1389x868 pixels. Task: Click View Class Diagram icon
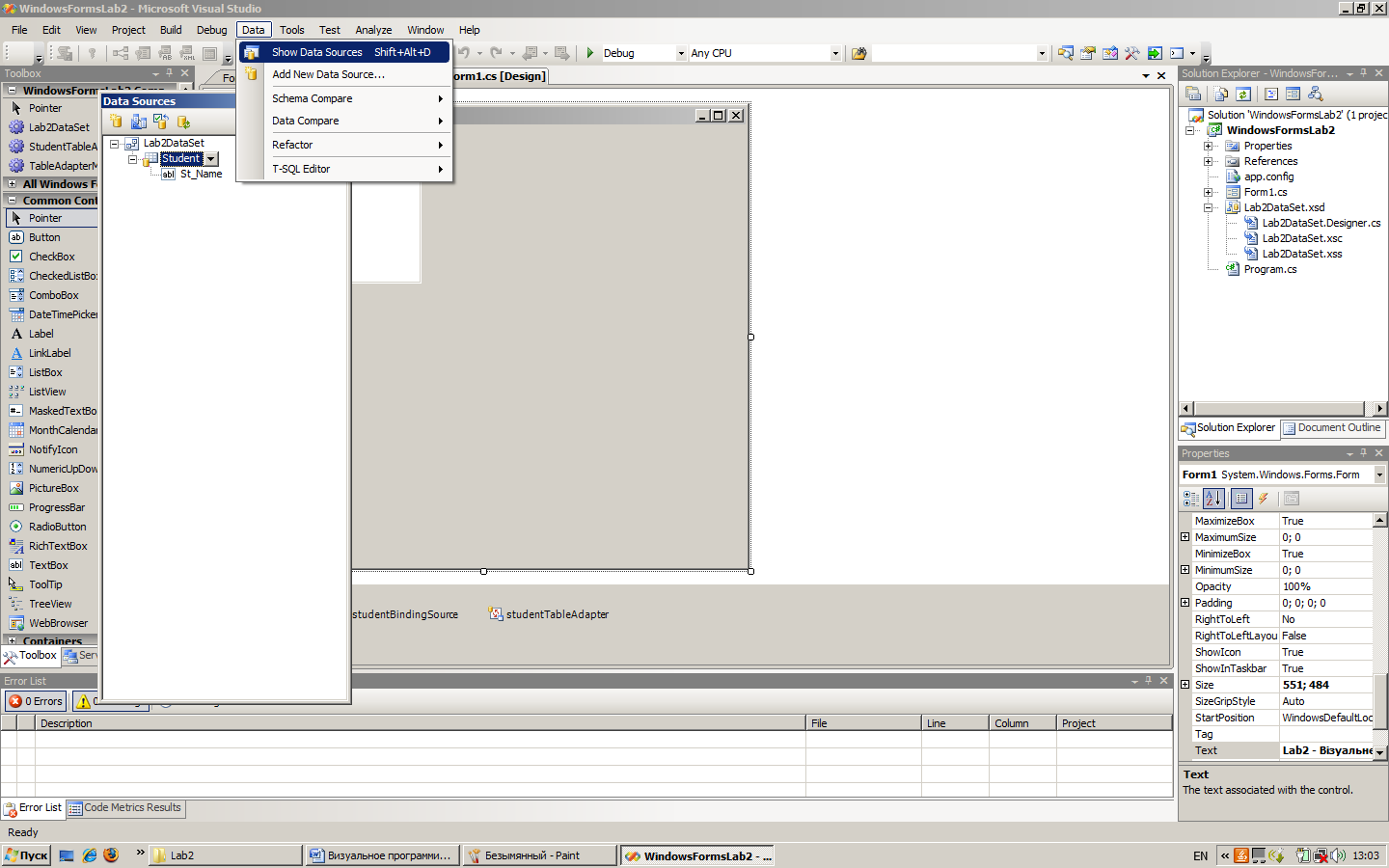[x=1316, y=94]
